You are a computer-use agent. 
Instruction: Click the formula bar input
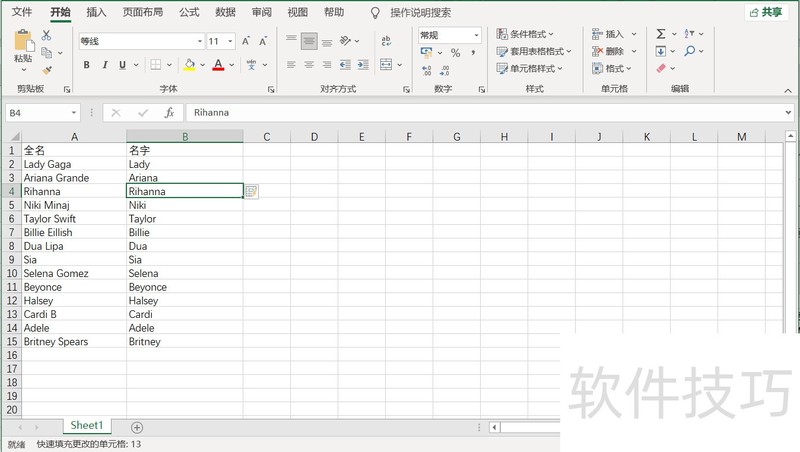485,113
